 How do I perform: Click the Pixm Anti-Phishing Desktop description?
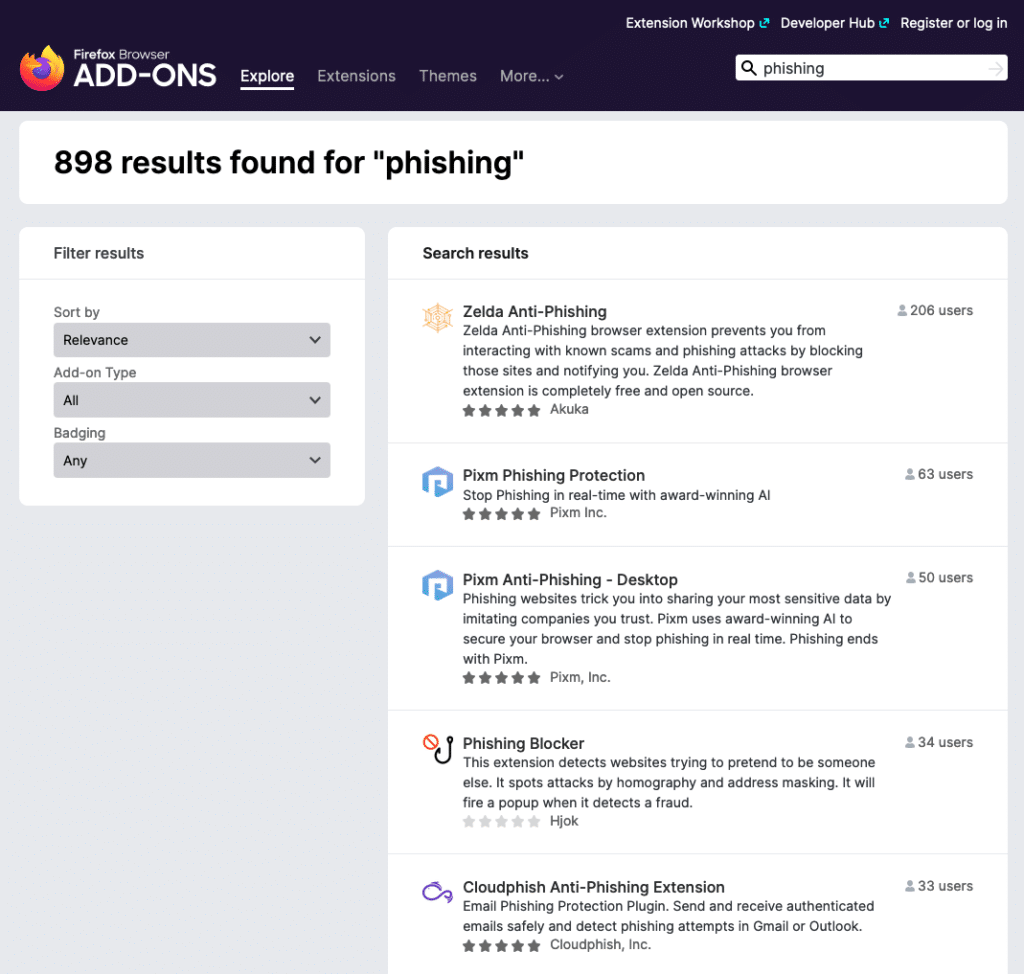677,628
